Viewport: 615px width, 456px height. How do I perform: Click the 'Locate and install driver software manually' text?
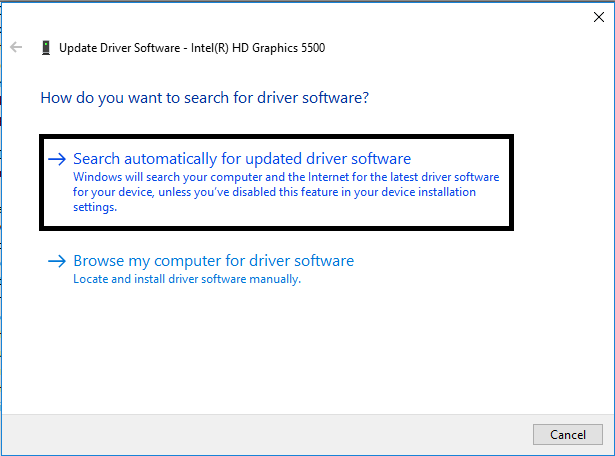[x=187, y=279]
